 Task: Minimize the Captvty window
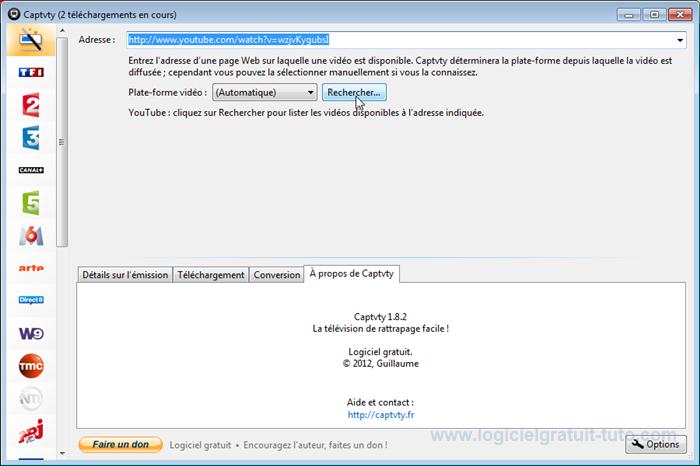[629, 15]
